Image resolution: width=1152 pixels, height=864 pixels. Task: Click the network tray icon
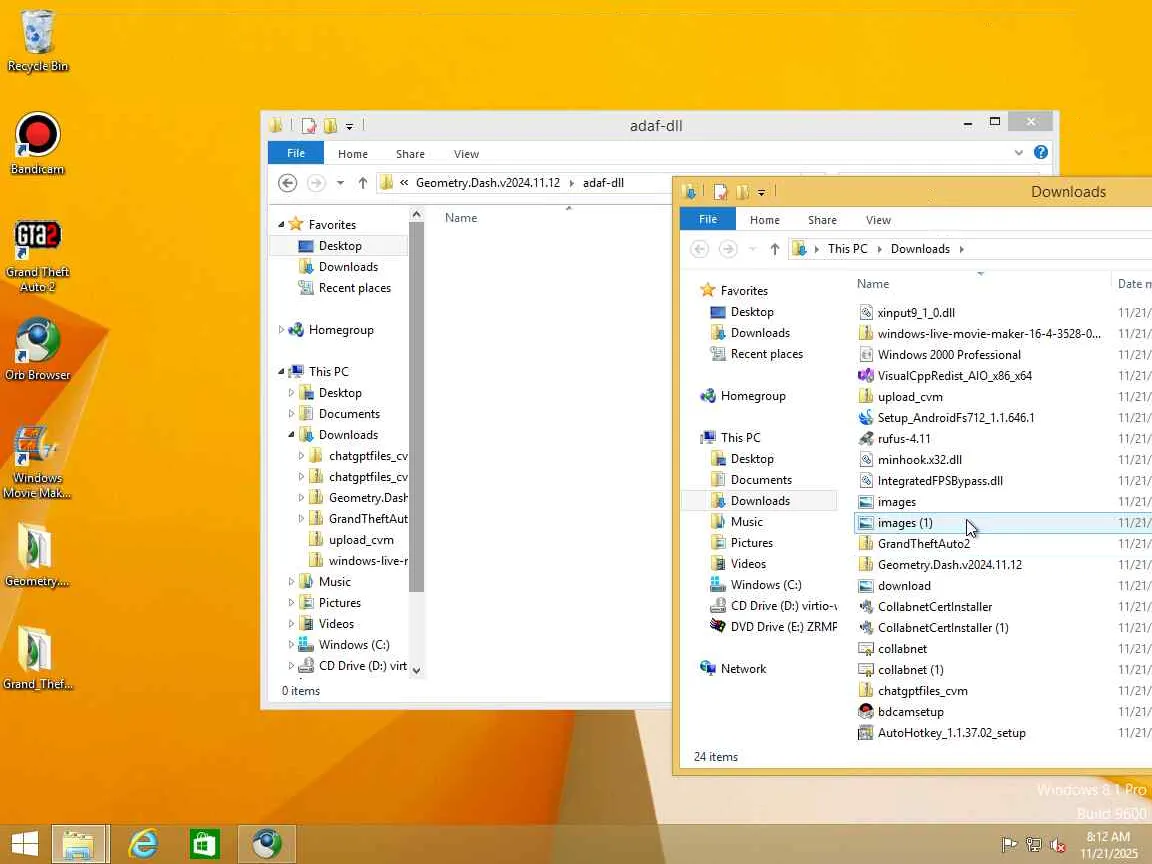click(x=1034, y=845)
